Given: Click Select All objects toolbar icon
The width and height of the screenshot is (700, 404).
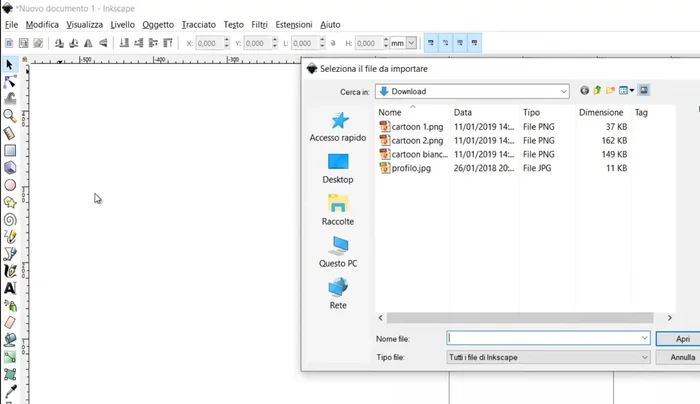Looking at the screenshot, I should tap(9, 43).
